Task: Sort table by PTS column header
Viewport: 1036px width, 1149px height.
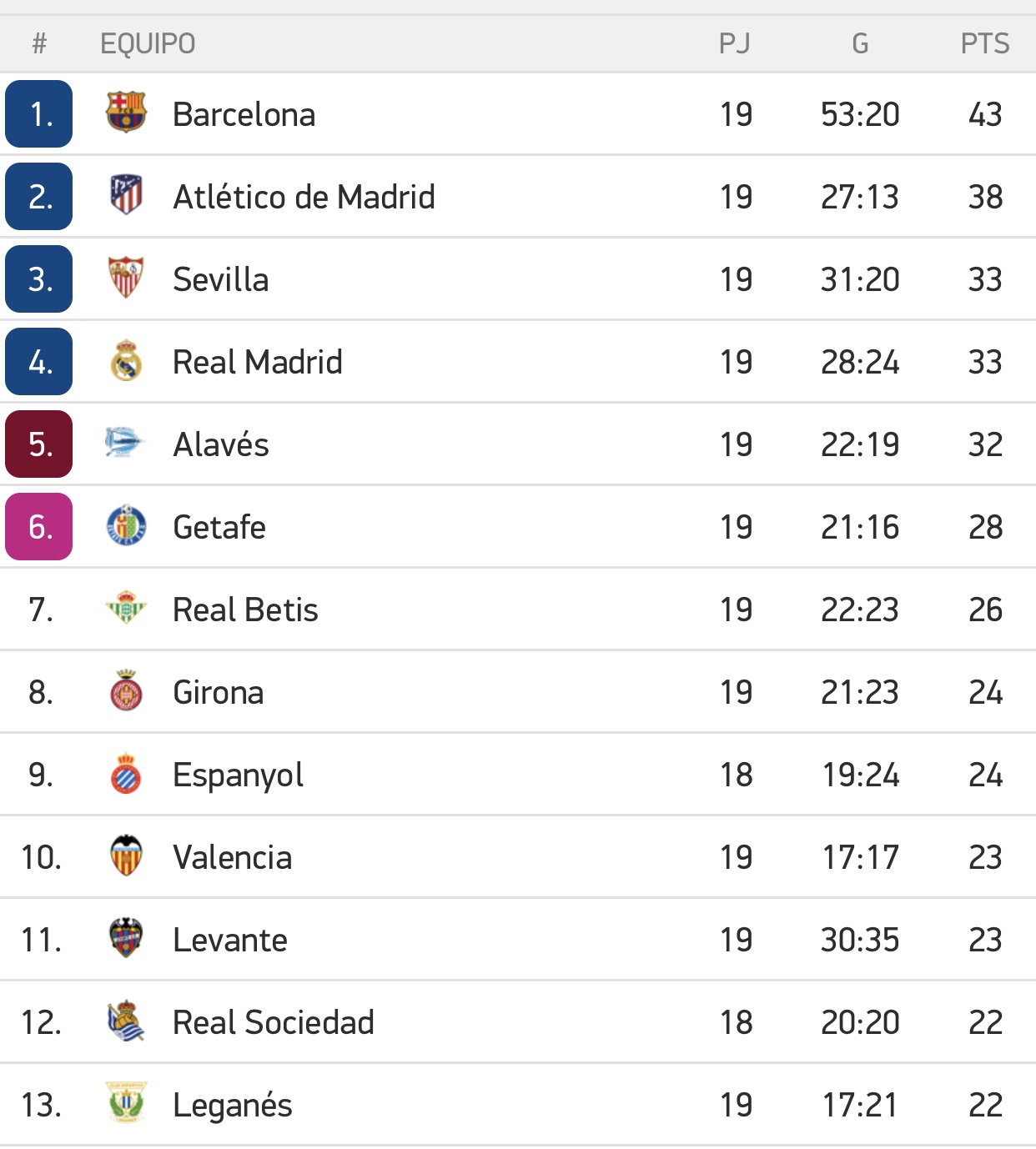Action: point(984,43)
